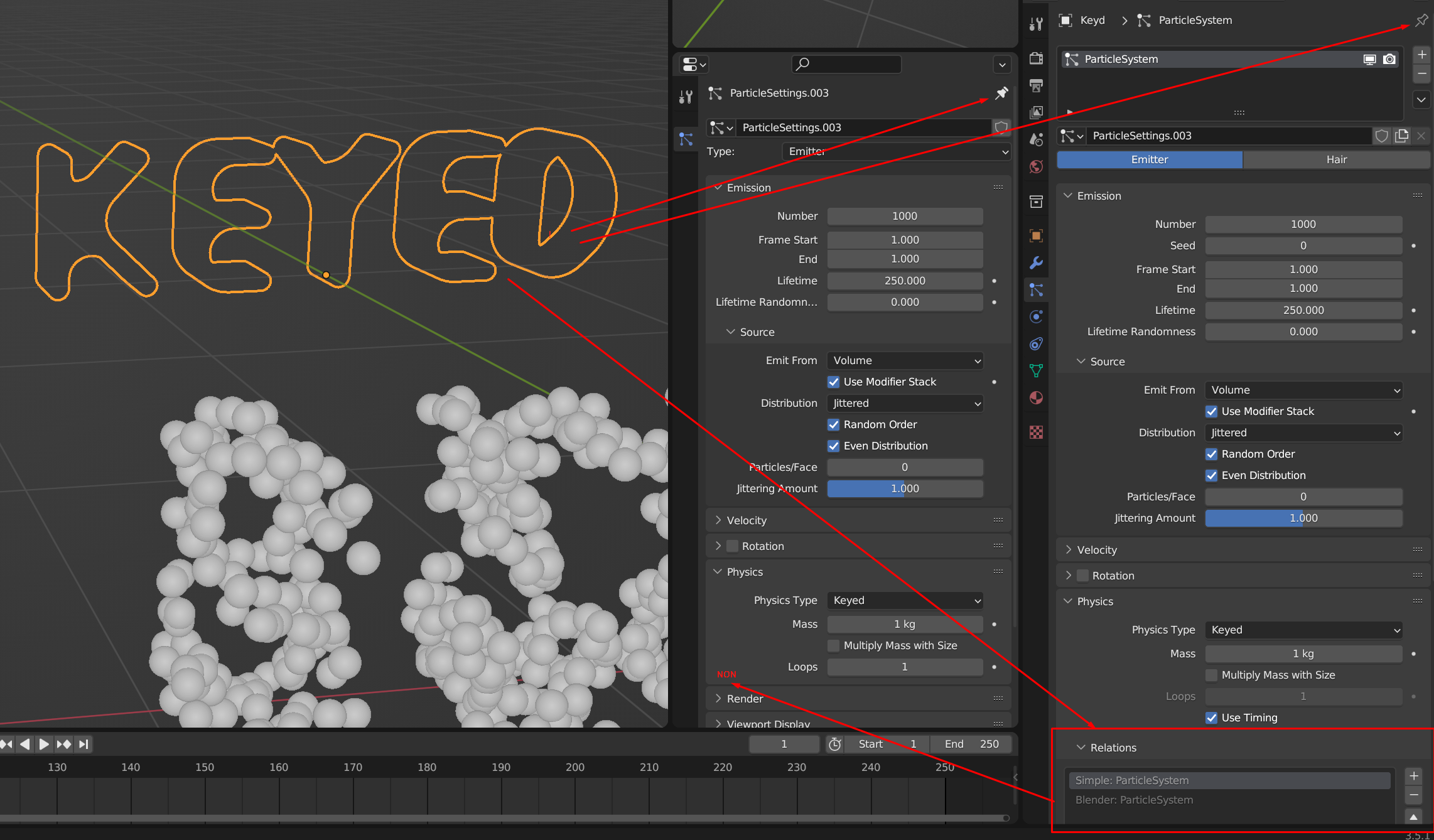1434x840 pixels.
Task: Add new particle system slot with plus
Action: click(1421, 55)
